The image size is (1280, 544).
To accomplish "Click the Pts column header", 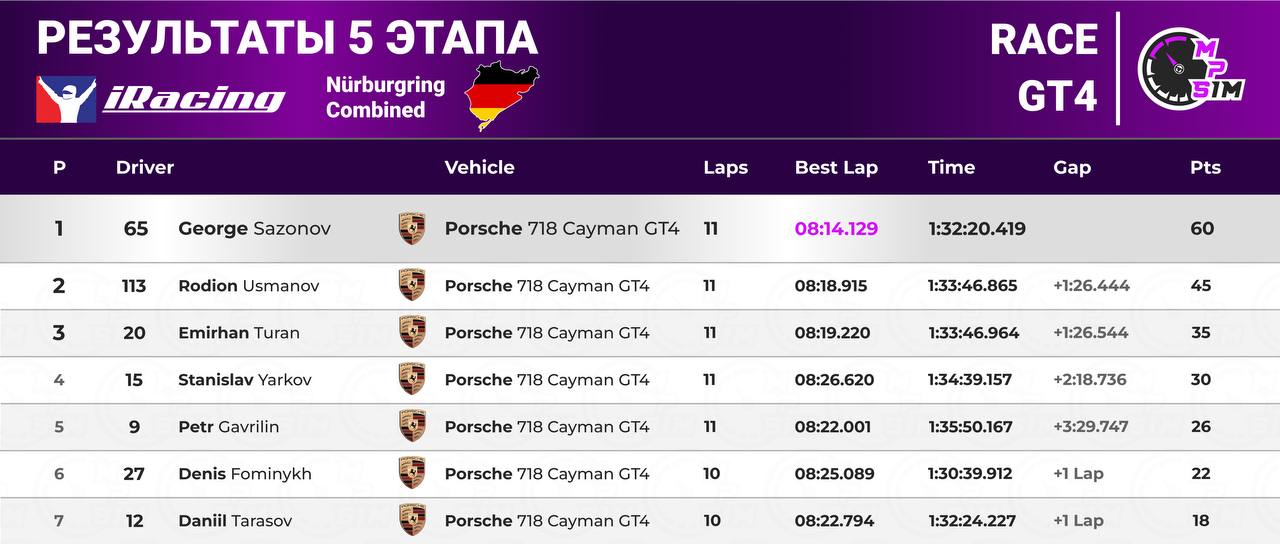I will pos(1205,167).
